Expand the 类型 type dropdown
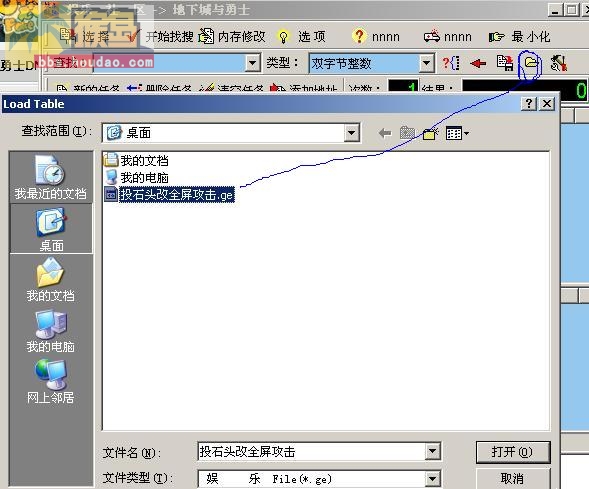This screenshot has width=589, height=489. coord(426,63)
